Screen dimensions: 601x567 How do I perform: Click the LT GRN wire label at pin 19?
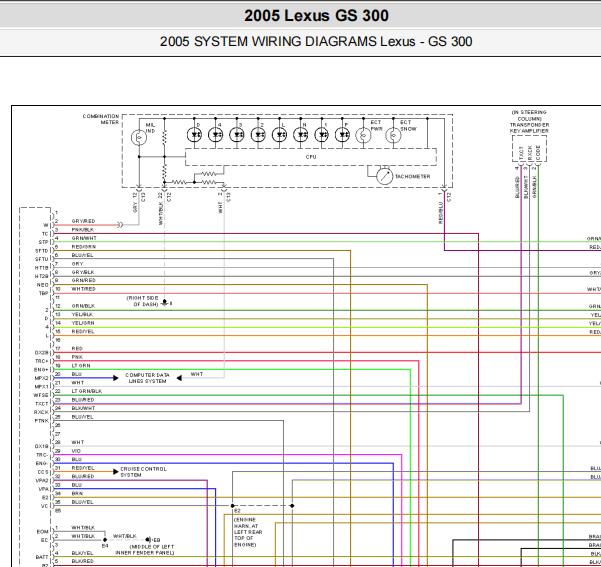pyautogui.click(x=81, y=365)
